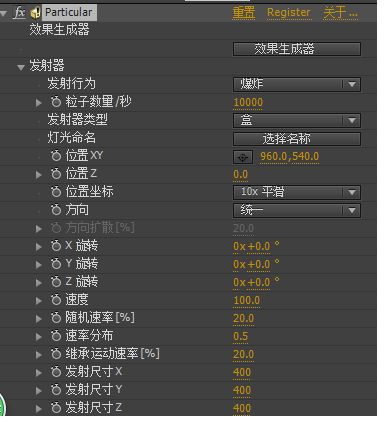This screenshot has height=422, width=390.
Task: Click the 位置 Z value 0.0
Action: [241, 174]
